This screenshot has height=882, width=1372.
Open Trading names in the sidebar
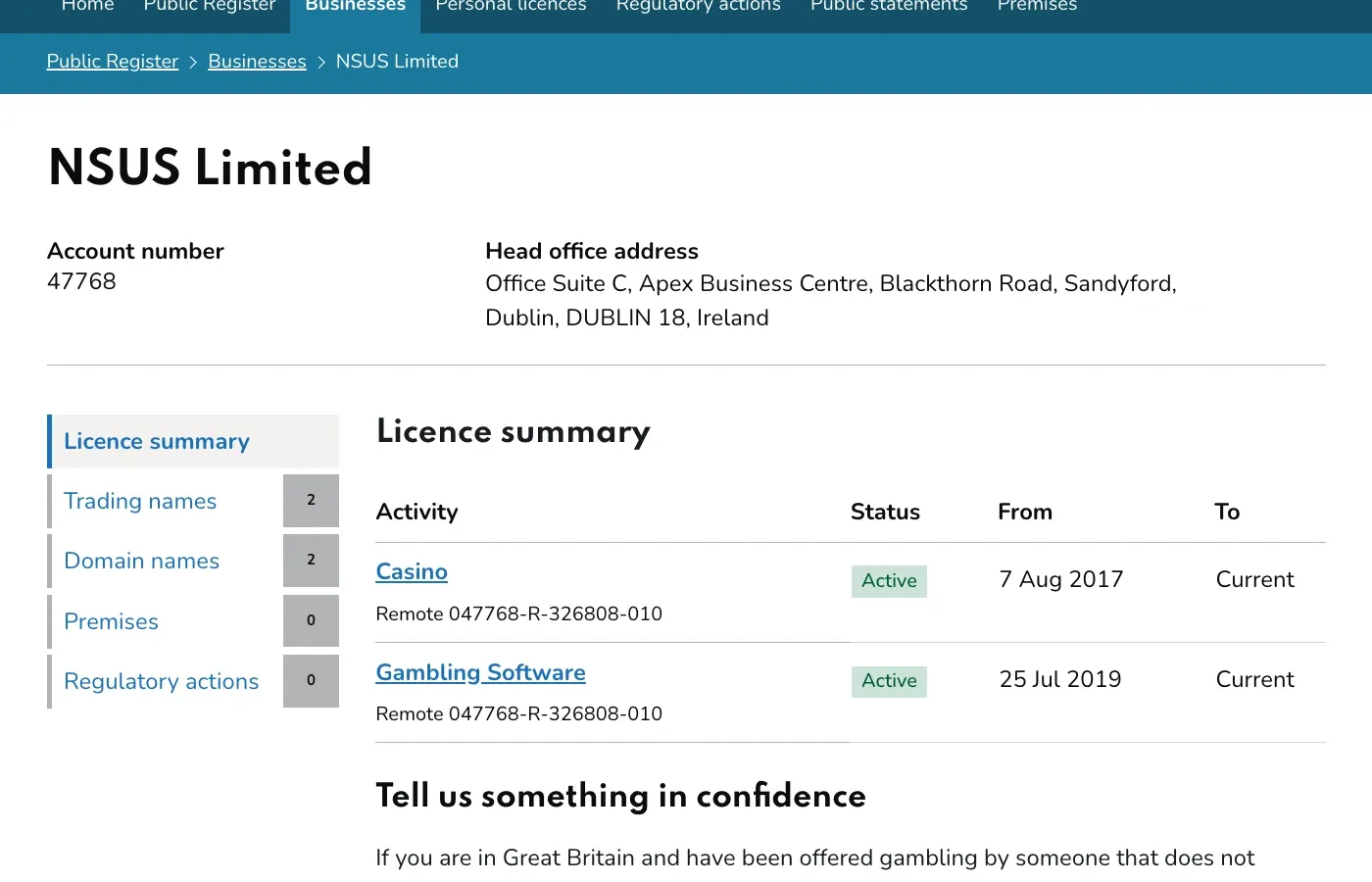coord(140,501)
